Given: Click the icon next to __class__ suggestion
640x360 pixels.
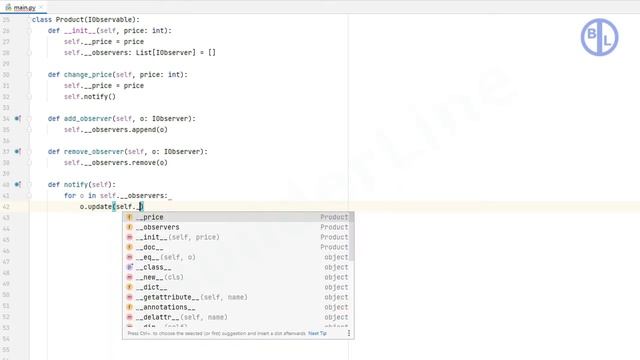Looking at the screenshot, I should tap(129, 267).
